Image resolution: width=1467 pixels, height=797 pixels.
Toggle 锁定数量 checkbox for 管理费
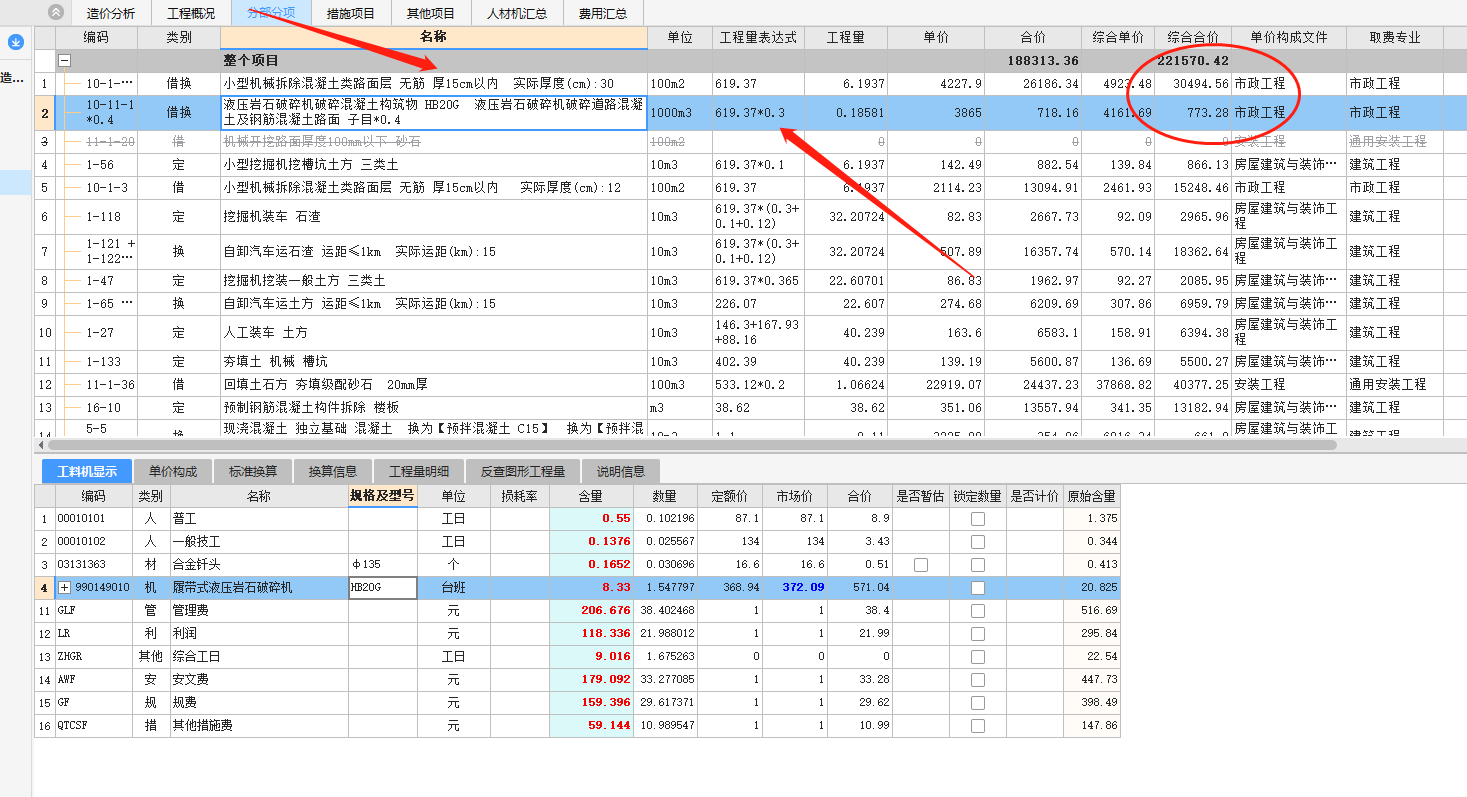[x=978, y=611]
